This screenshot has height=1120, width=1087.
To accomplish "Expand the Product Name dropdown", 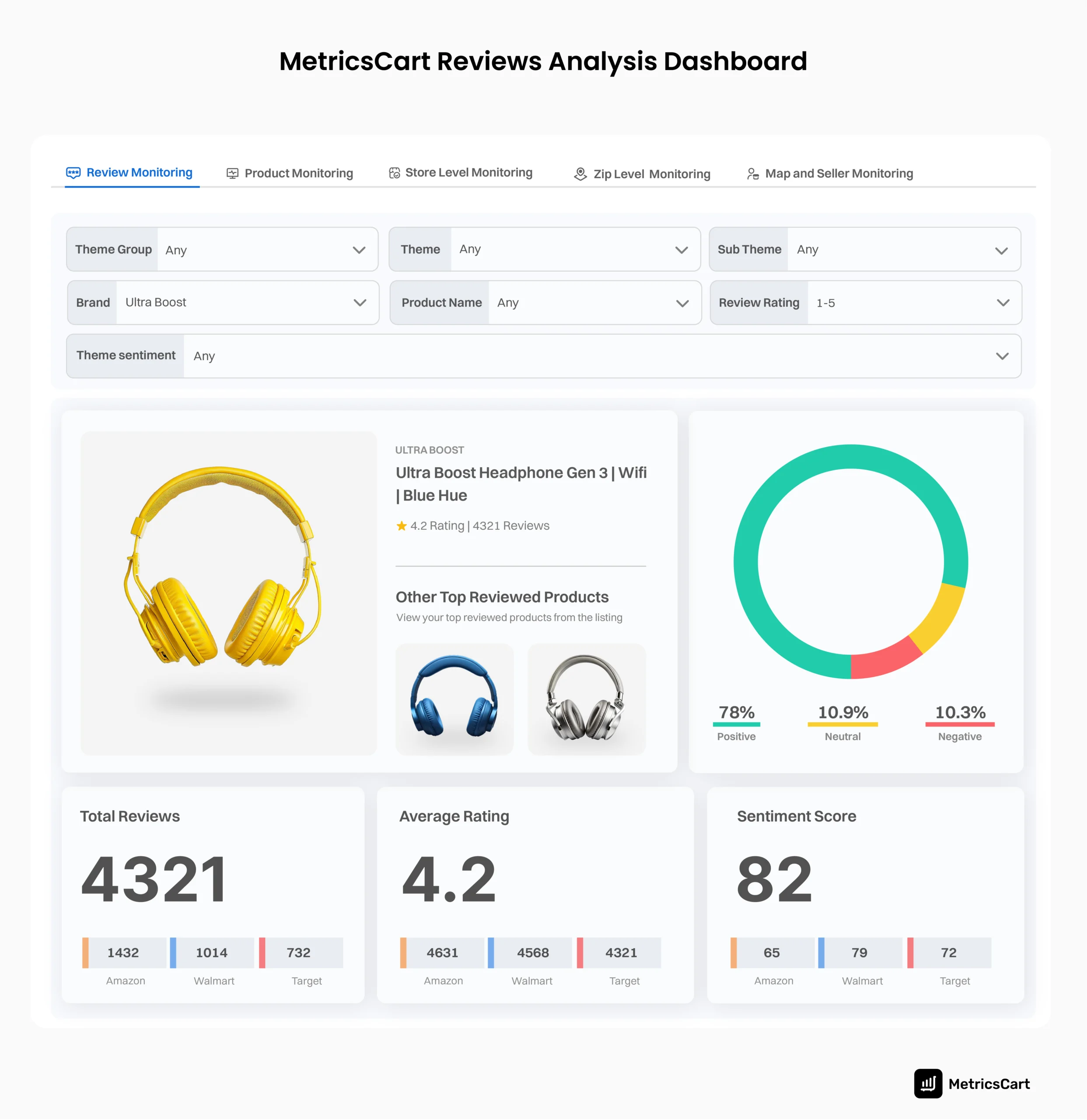I will (545, 302).
